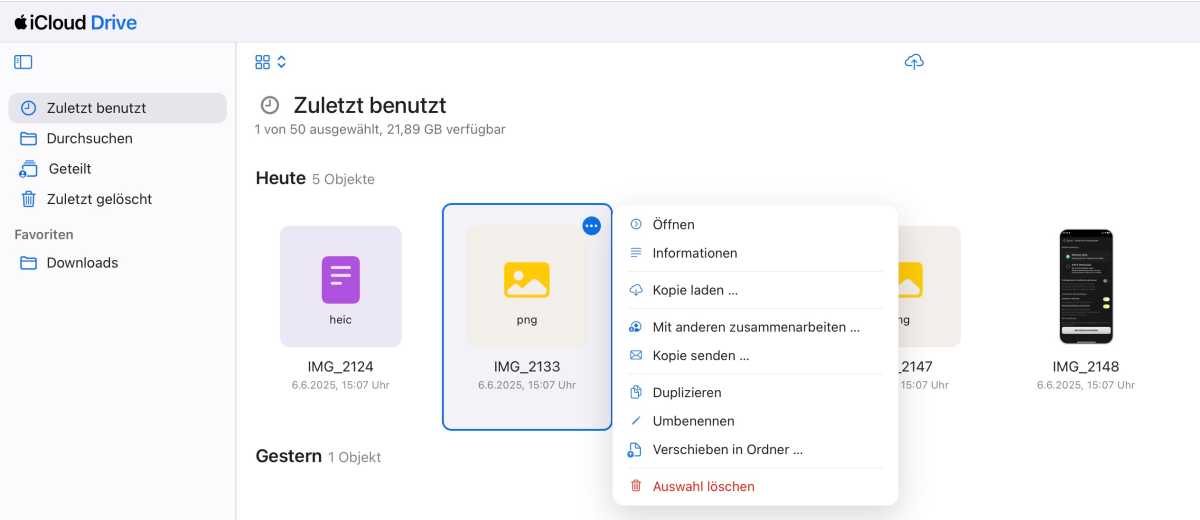
Task: Click the cloud download icon beside Kopie laden
Action: point(635,290)
